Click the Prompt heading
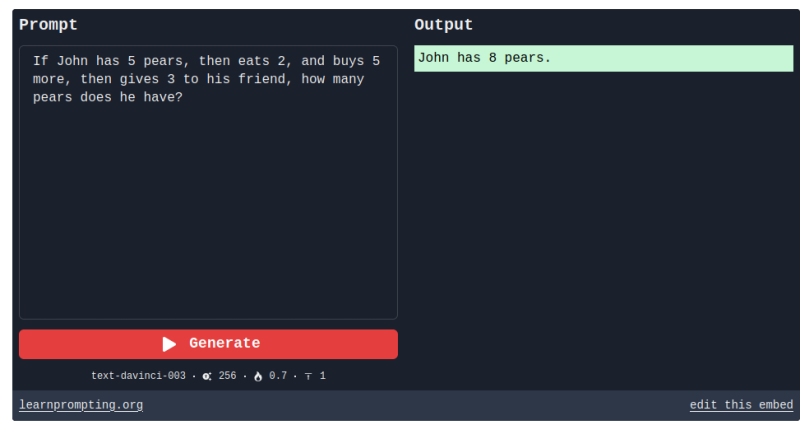Screen dimensions: 800x425 point(48,25)
